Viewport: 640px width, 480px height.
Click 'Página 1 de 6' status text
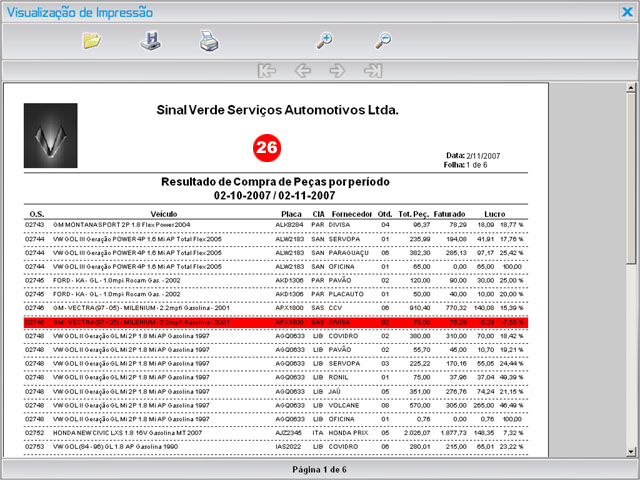[320, 470]
